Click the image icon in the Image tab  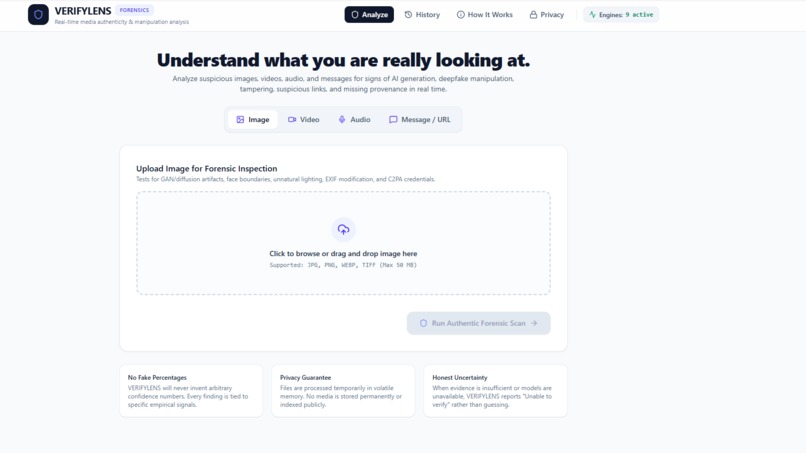tap(240, 119)
